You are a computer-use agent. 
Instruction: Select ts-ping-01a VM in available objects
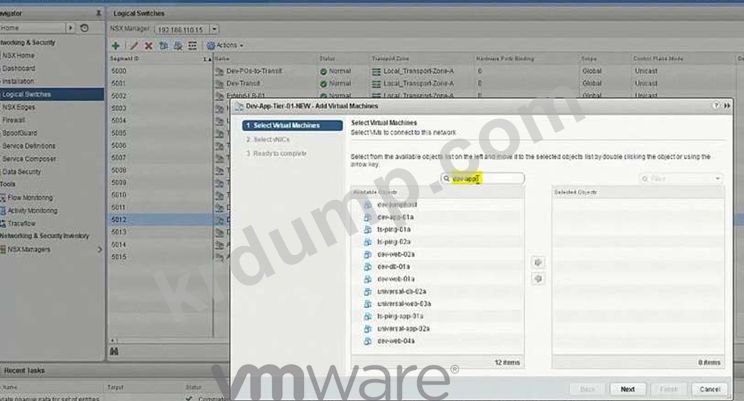(394, 229)
